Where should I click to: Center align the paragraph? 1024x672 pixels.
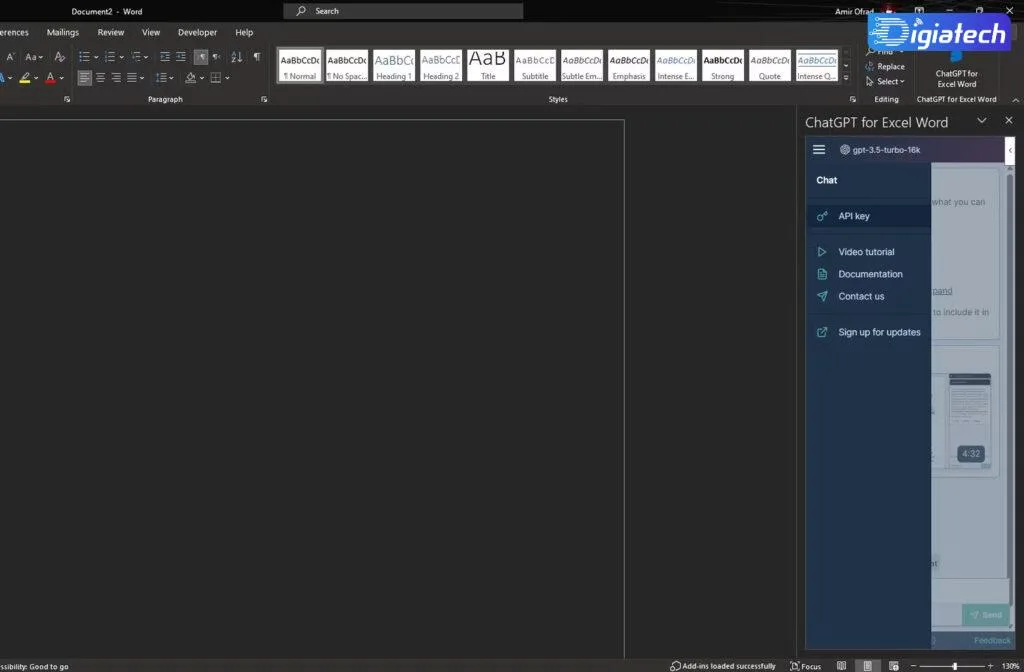101,78
